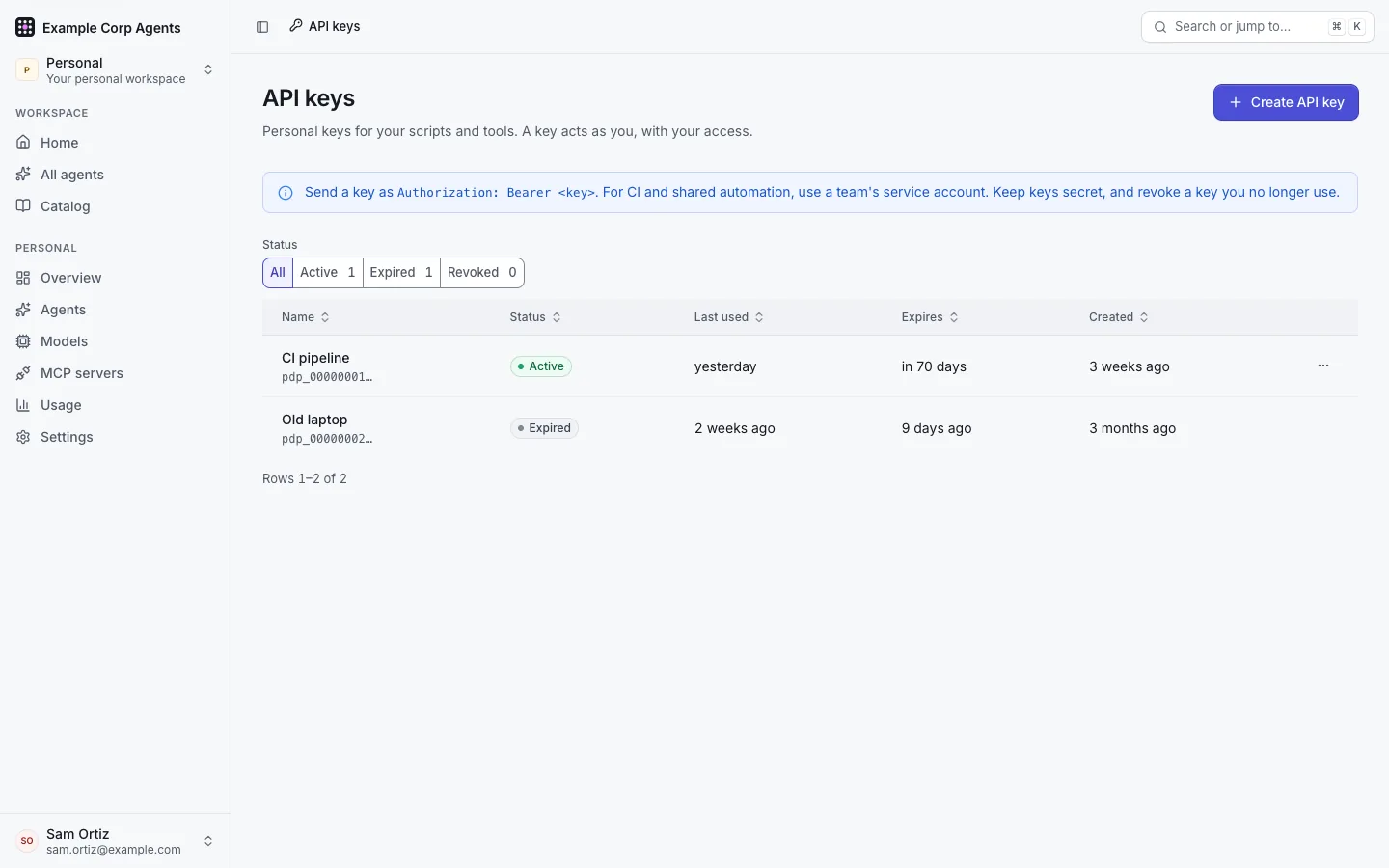Click the Expired badge in Old laptop row
1389x868 pixels.
(x=544, y=428)
